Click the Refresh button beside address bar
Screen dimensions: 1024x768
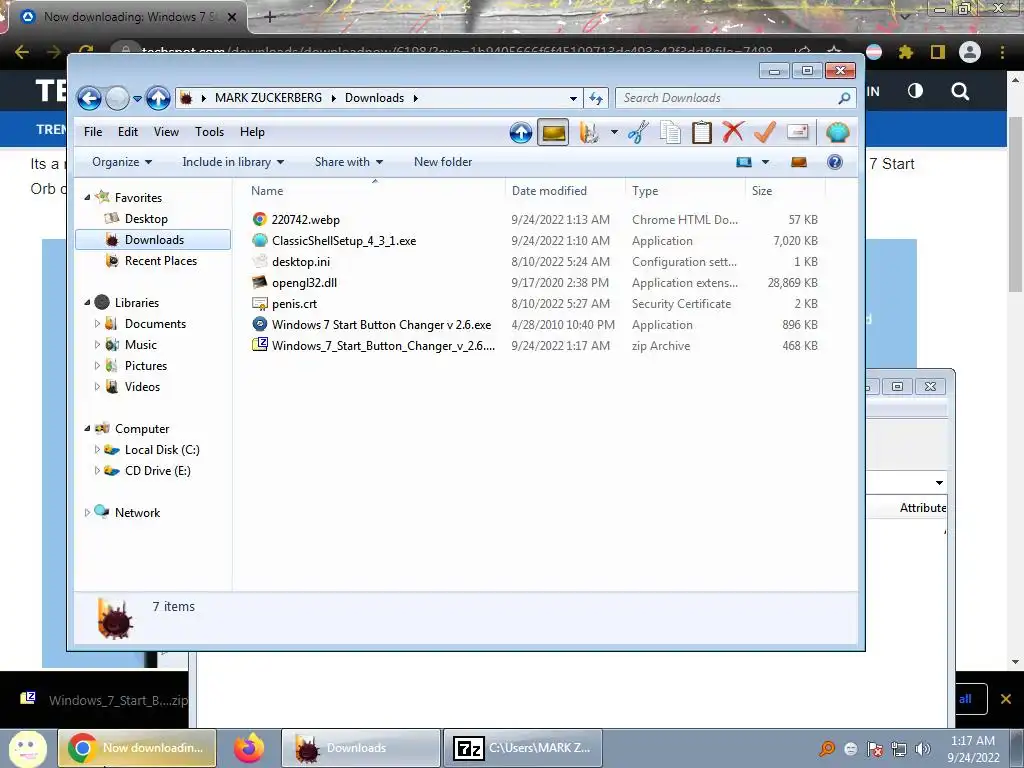(x=596, y=99)
